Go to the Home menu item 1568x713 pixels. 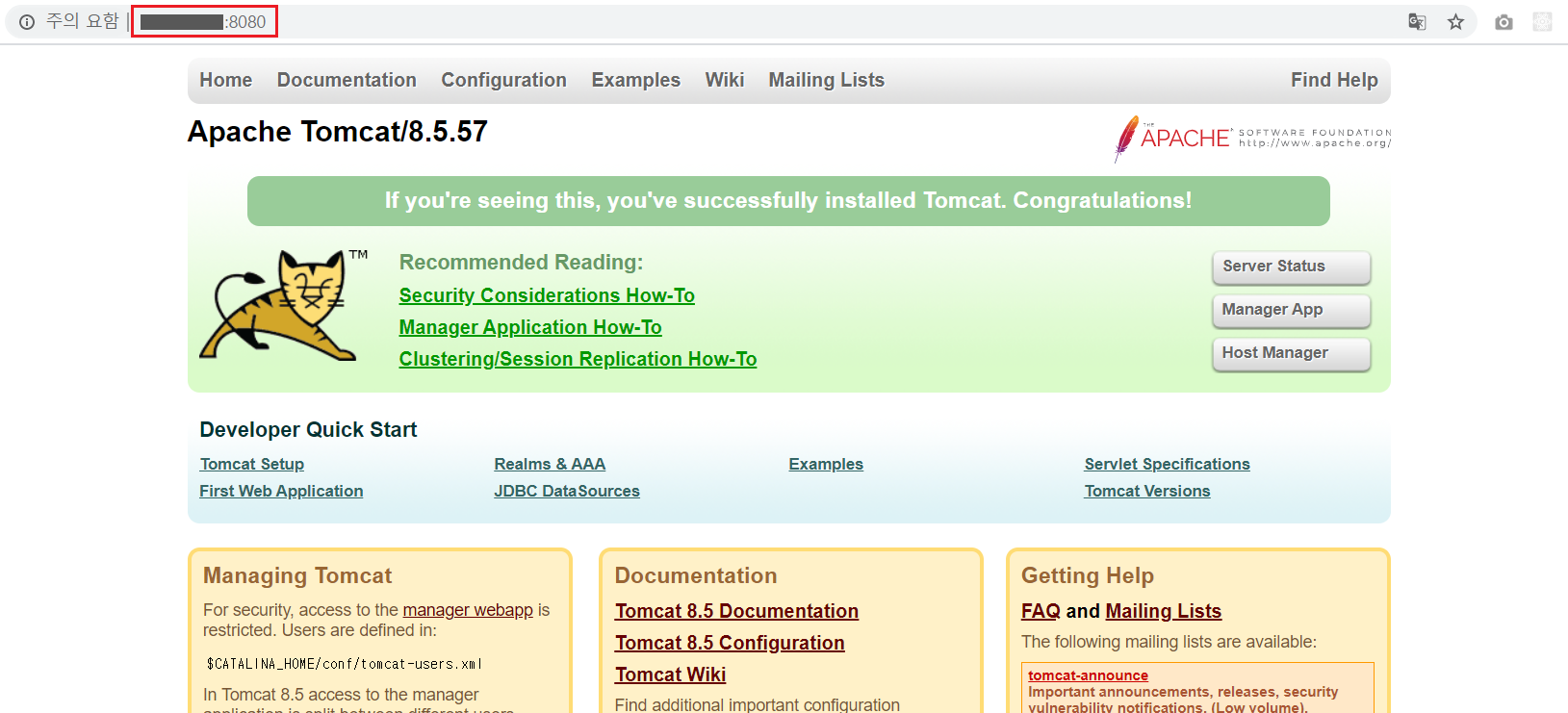[x=226, y=80]
